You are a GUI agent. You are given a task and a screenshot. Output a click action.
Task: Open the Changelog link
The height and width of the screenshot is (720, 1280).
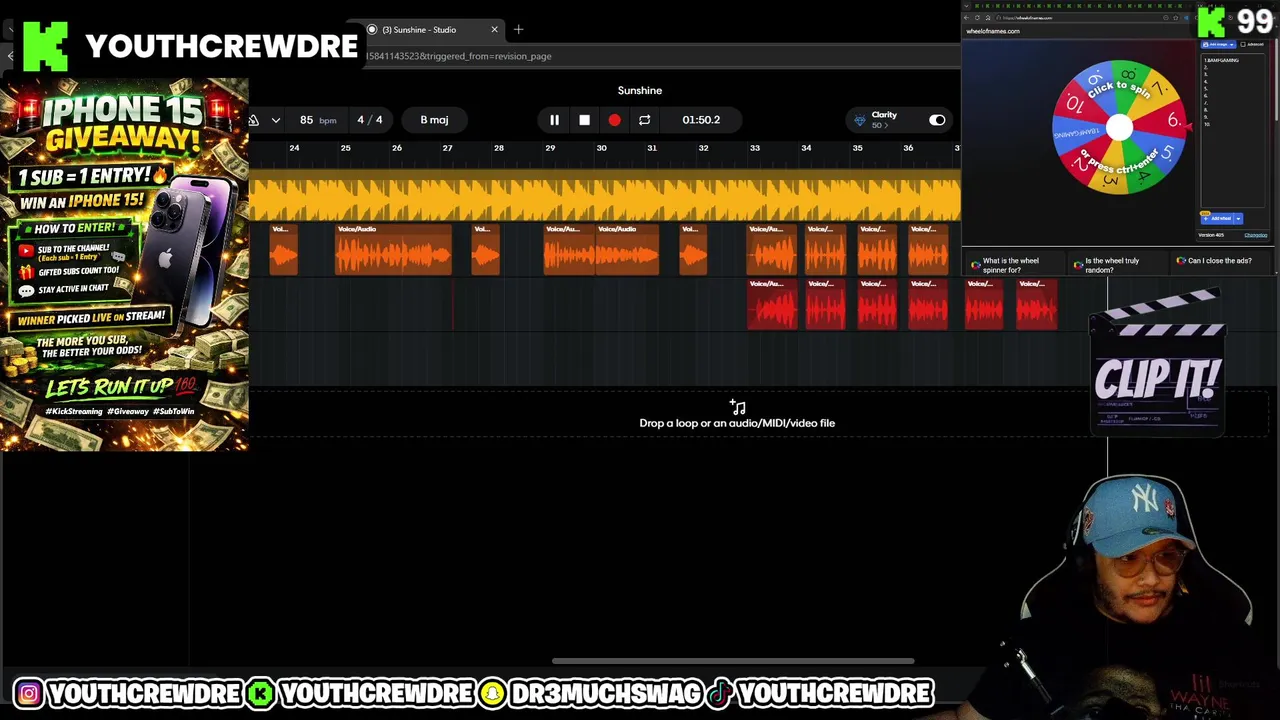(1256, 235)
